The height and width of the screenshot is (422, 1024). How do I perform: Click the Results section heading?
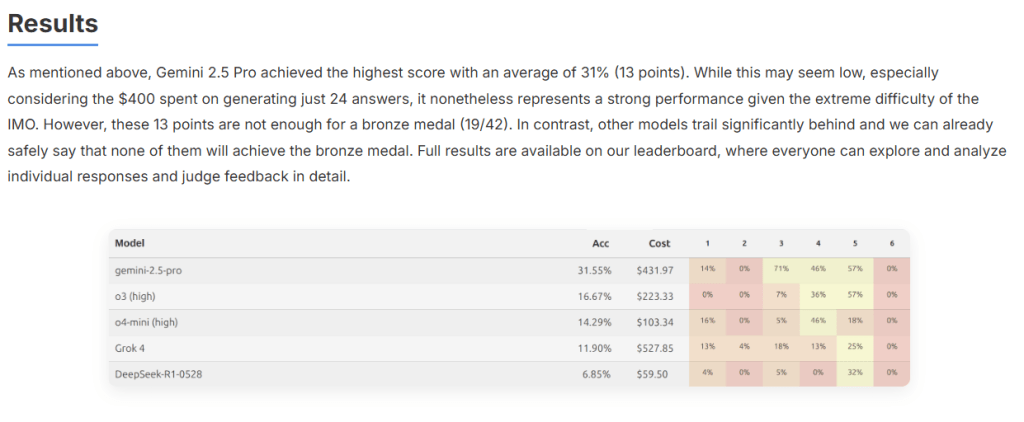53,24
